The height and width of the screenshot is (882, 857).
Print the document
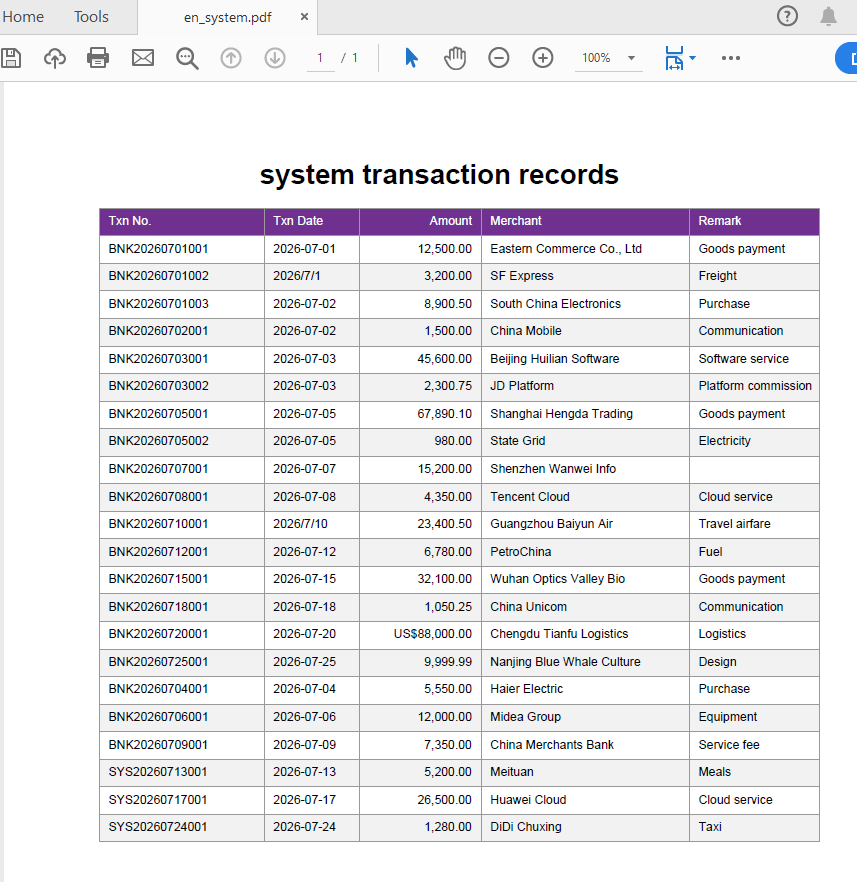tap(98, 58)
